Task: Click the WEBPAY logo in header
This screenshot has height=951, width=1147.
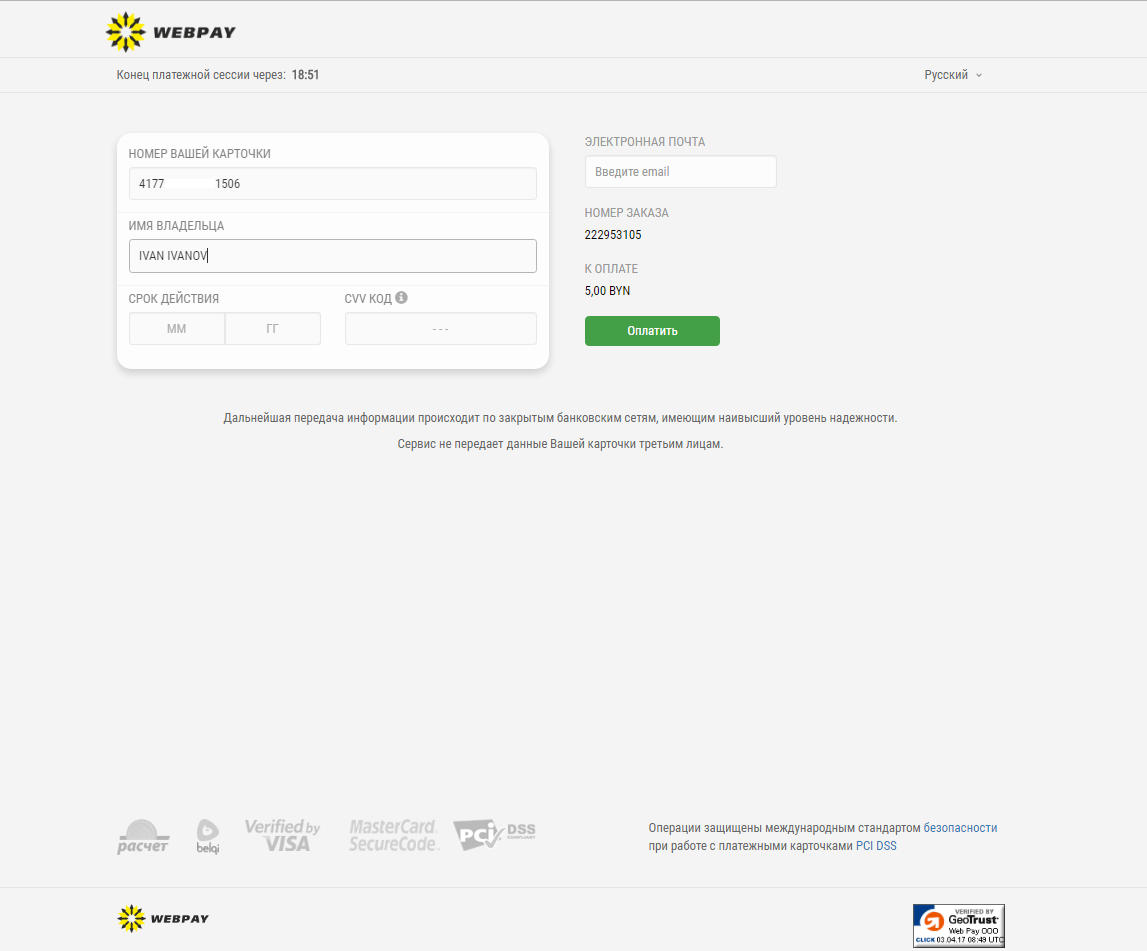Action: tap(170, 32)
